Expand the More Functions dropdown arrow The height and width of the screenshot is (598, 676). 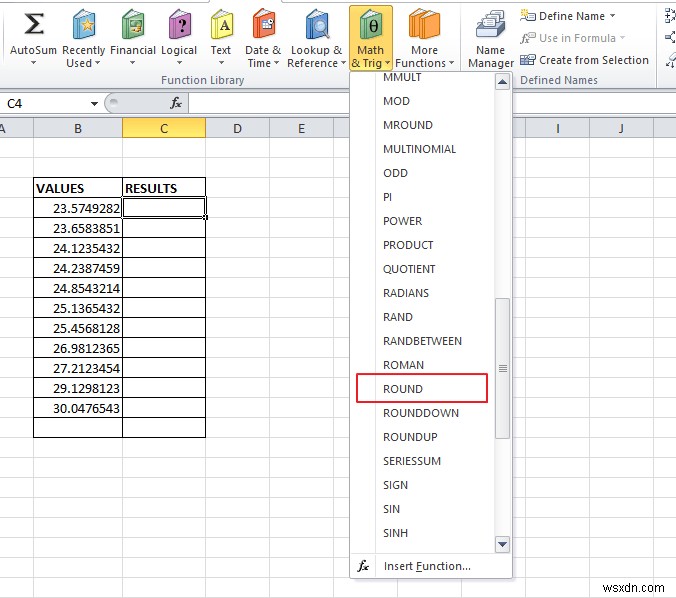451,63
